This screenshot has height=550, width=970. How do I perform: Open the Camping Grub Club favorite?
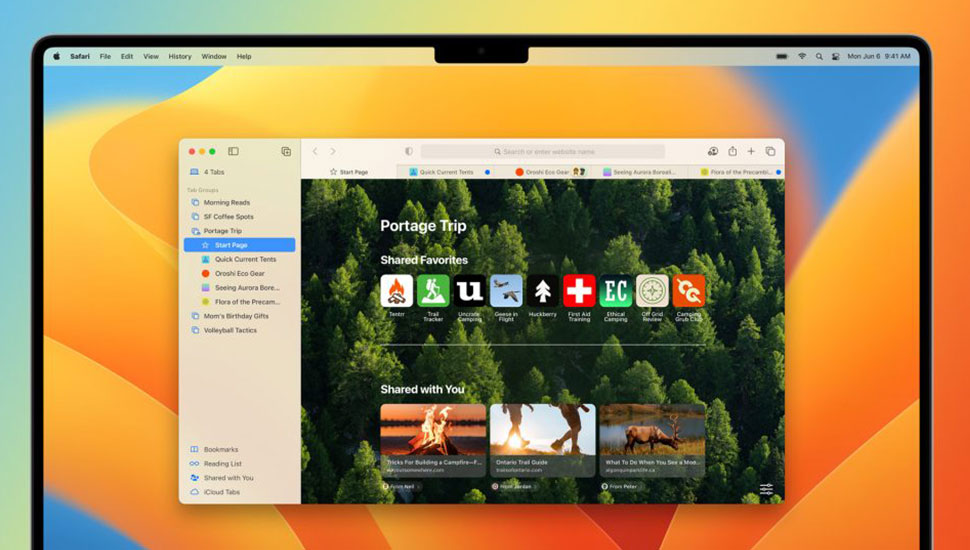[x=689, y=291]
